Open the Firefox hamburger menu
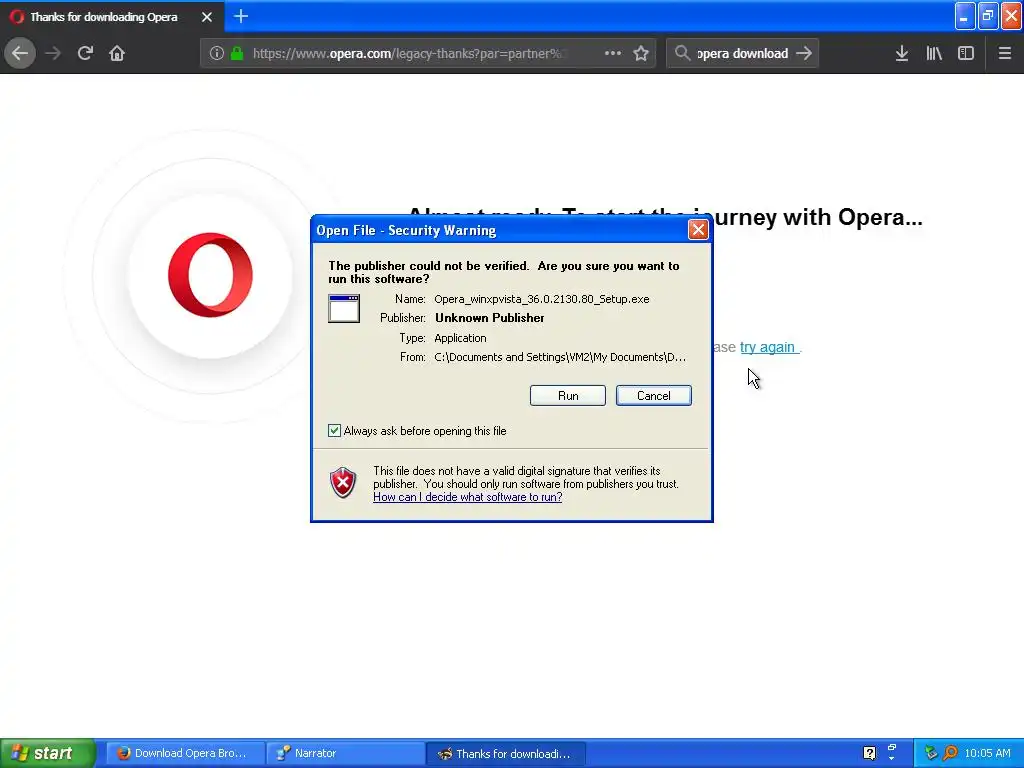Screen dimensions: 1024x768 click(x=1005, y=53)
